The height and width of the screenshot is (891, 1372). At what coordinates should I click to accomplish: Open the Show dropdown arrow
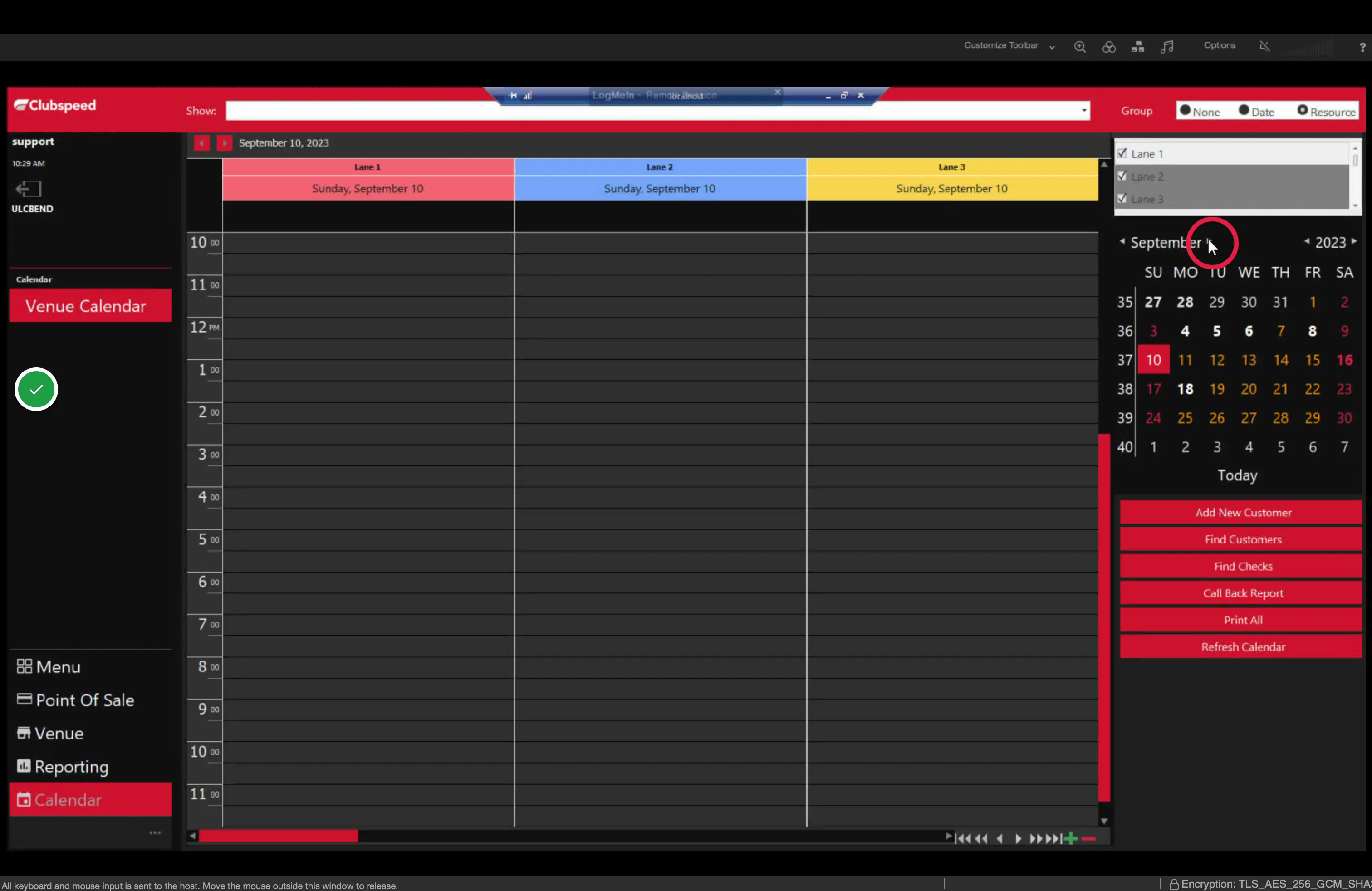point(1084,110)
